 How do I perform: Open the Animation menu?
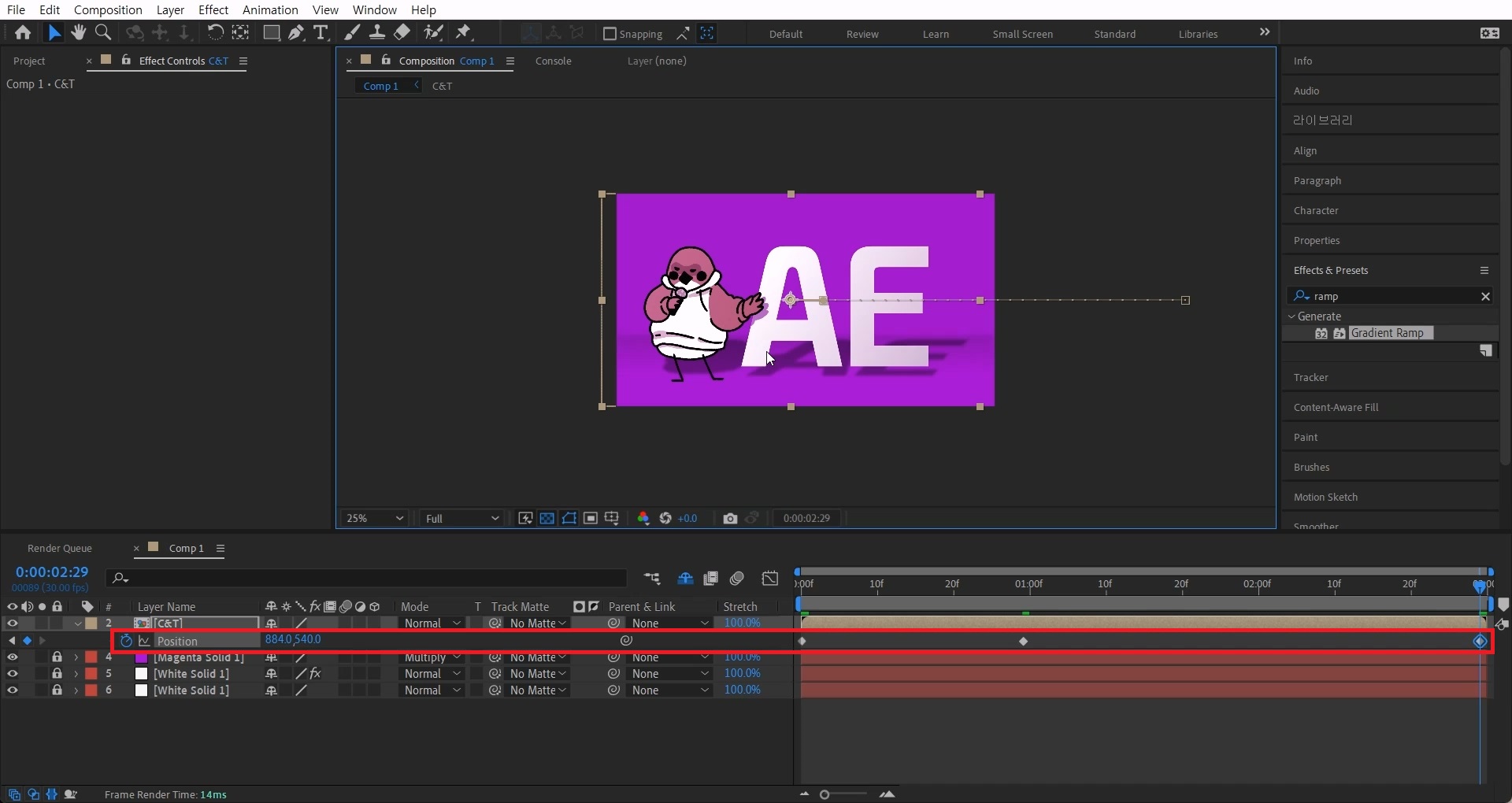click(270, 9)
